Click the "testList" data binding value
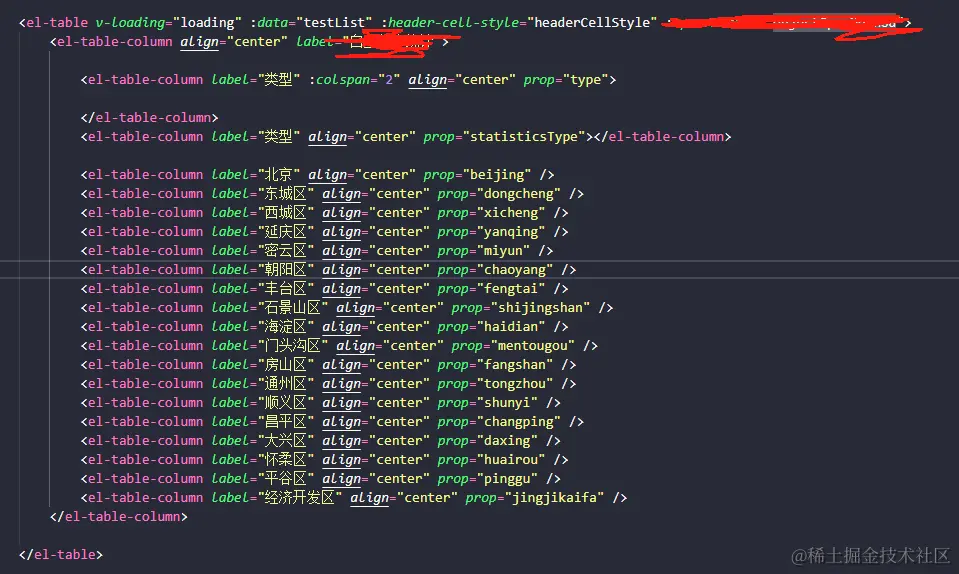The height and width of the screenshot is (574, 959). tap(334, 23)
